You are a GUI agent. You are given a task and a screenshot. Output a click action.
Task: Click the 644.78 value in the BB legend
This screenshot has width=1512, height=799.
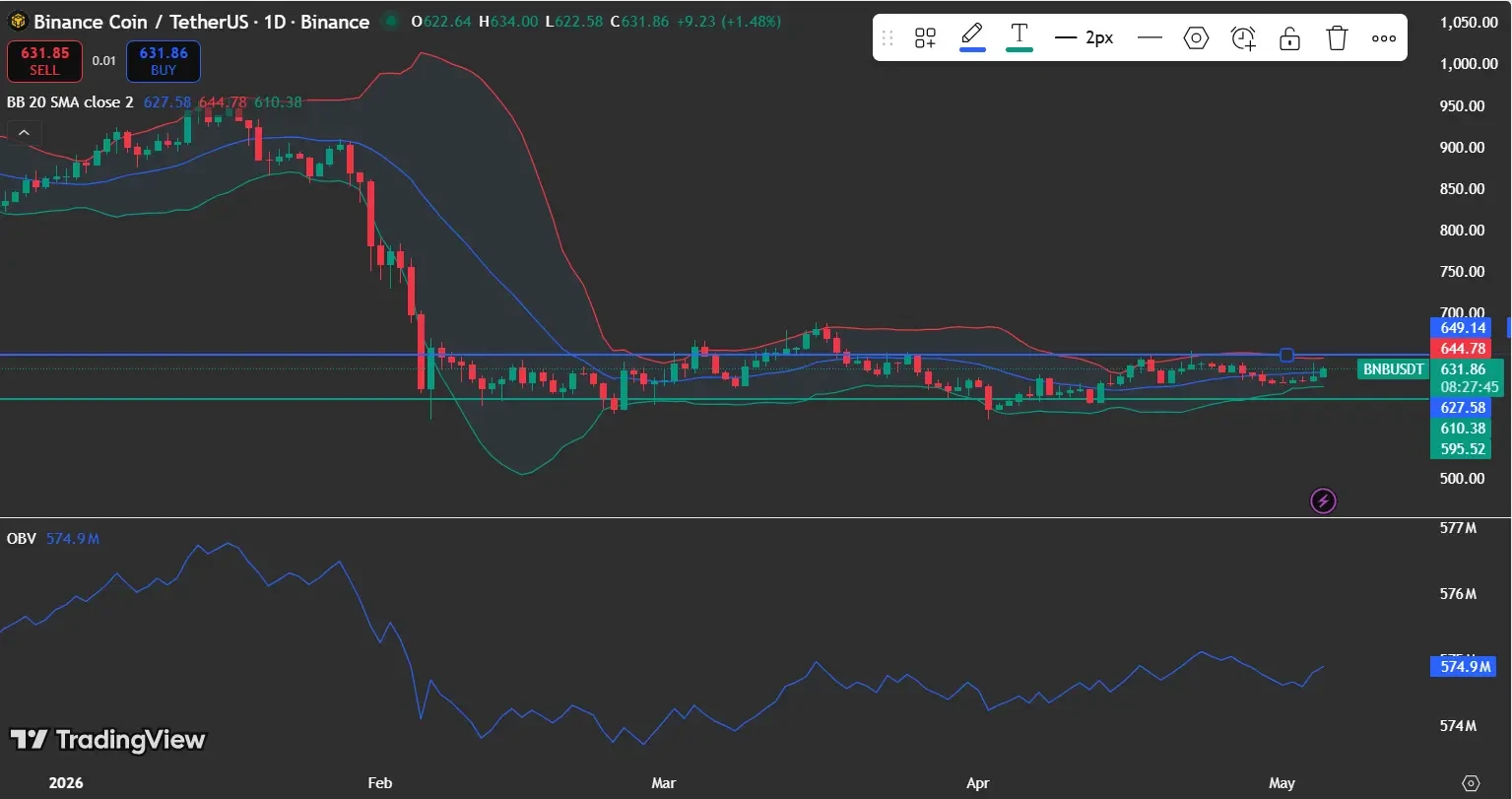pos(223,102)
